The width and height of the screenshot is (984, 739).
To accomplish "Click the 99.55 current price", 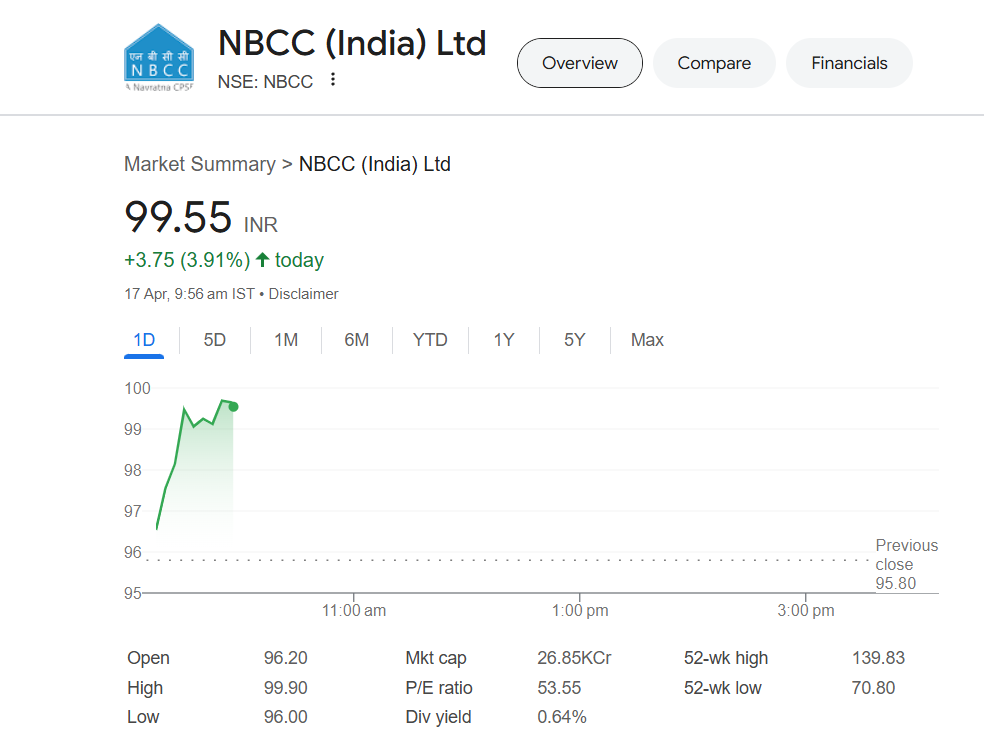I will [x=178, y=216].
